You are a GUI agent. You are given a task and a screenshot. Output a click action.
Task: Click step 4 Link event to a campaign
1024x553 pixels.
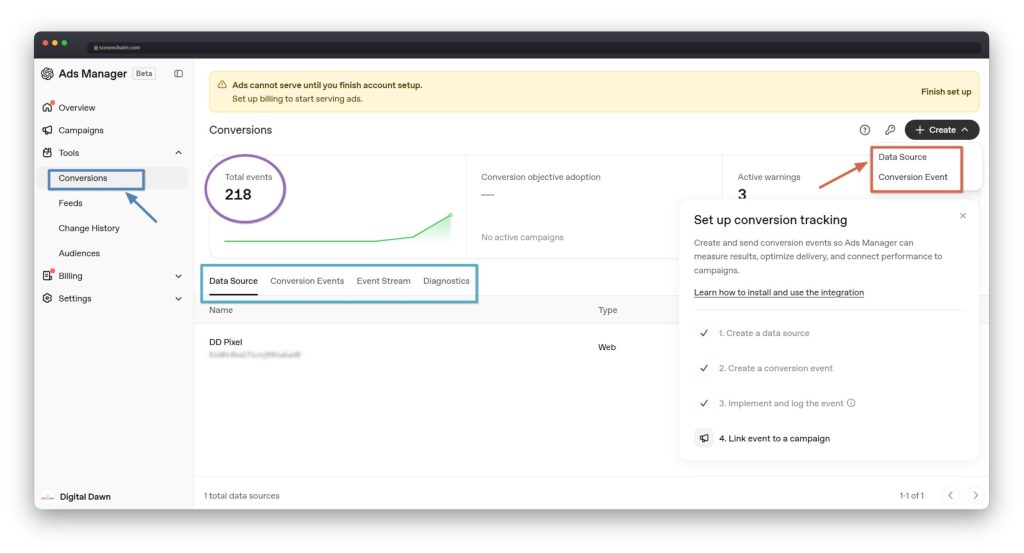click(x=775, y=438)
